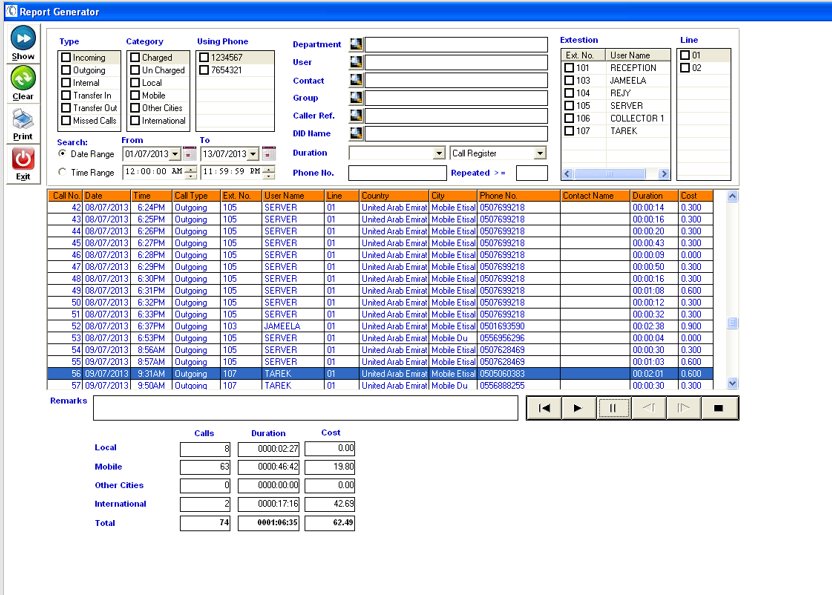This screenshot has height=595, width=832.
Task: Open Department lookup icon
Action: click(x=356, y=45)
